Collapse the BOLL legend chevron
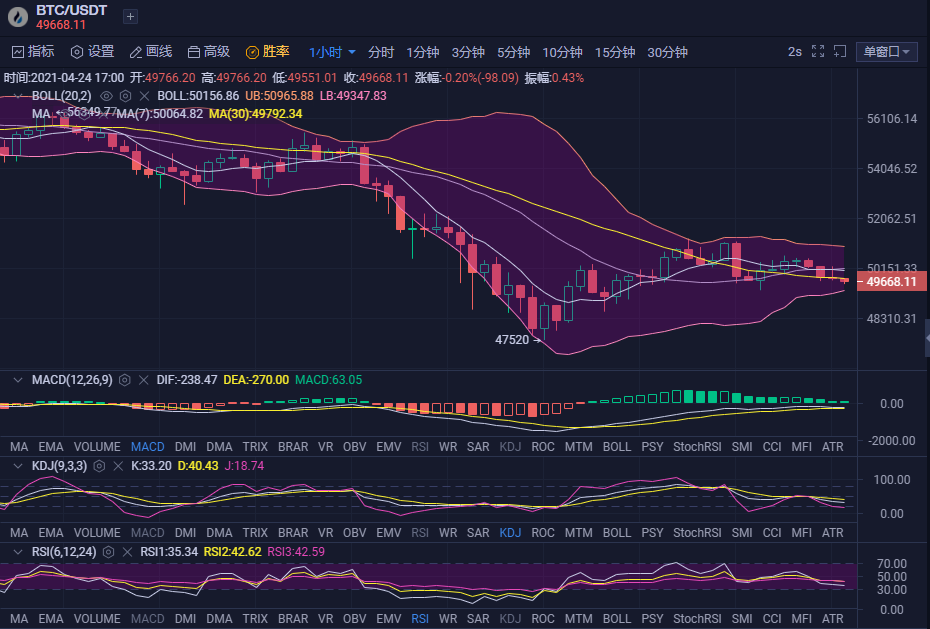This screenshot has height=629, width=930. pyautogui.click(x=18, y=96)
